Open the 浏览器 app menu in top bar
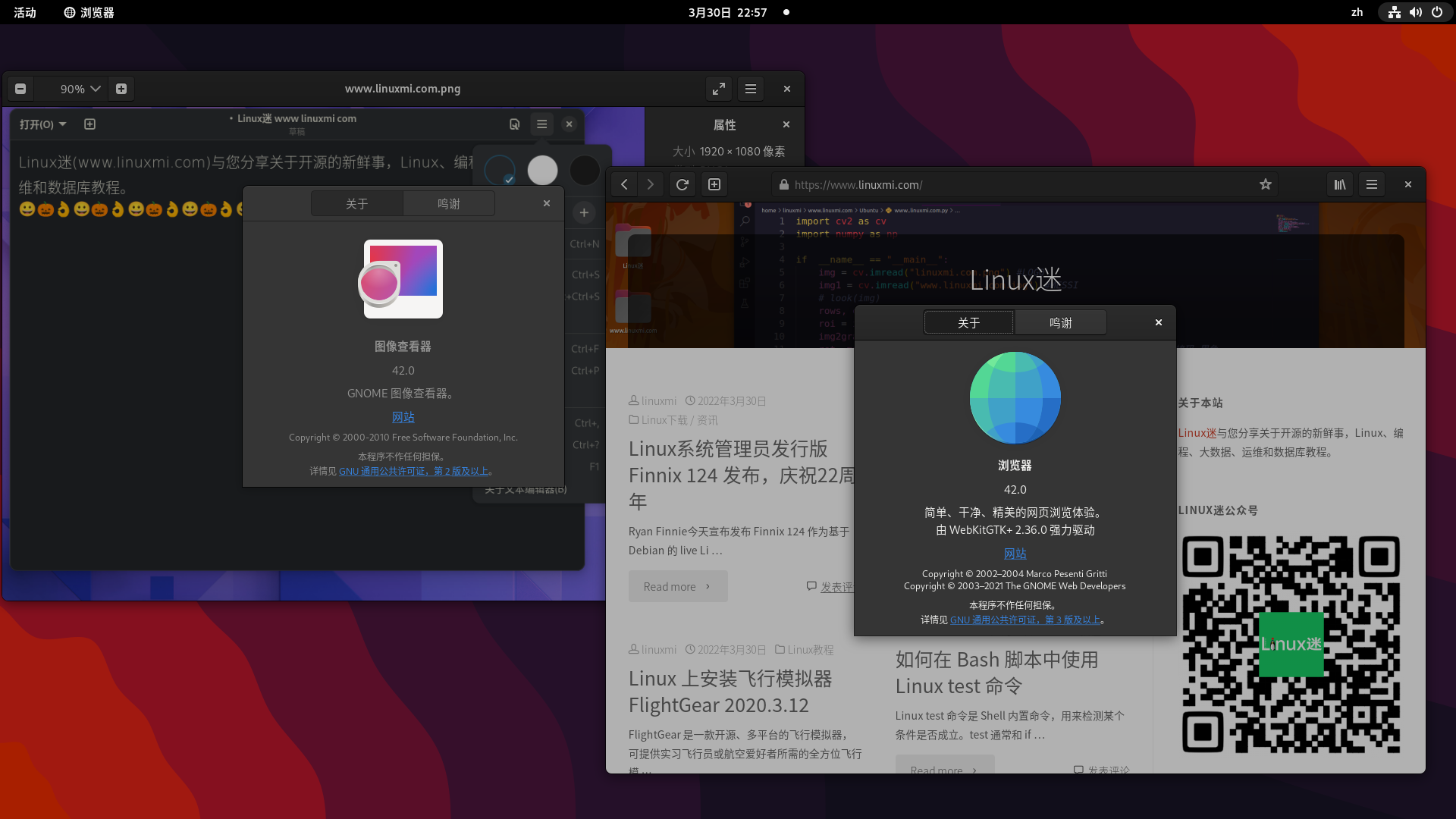1456x819 pixels. pos(89,12)
